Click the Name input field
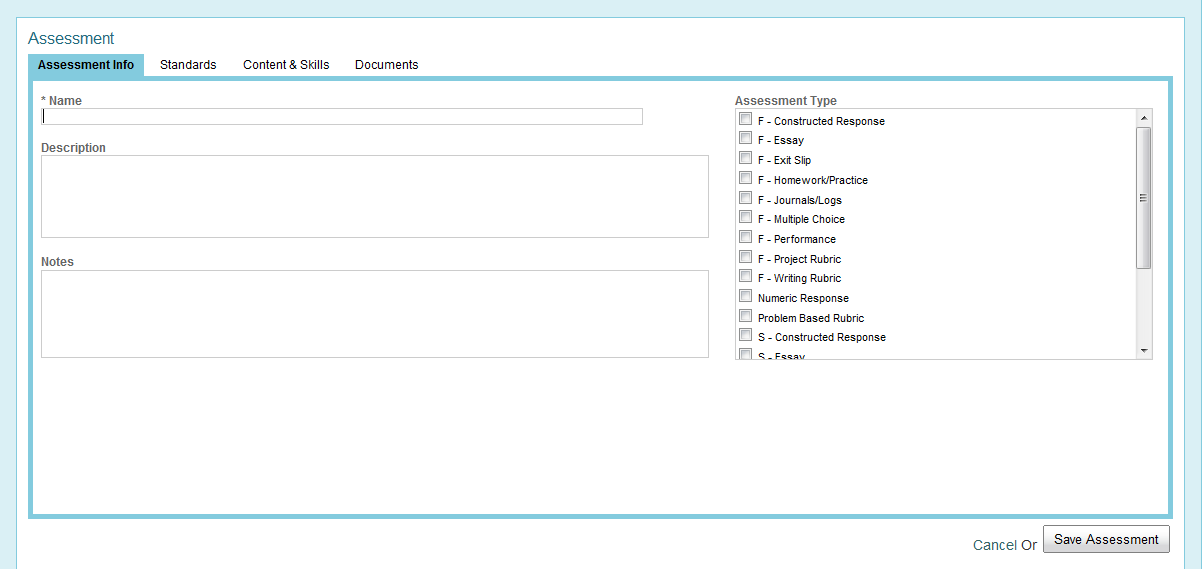1202x569 pixels. coord(341,117)
